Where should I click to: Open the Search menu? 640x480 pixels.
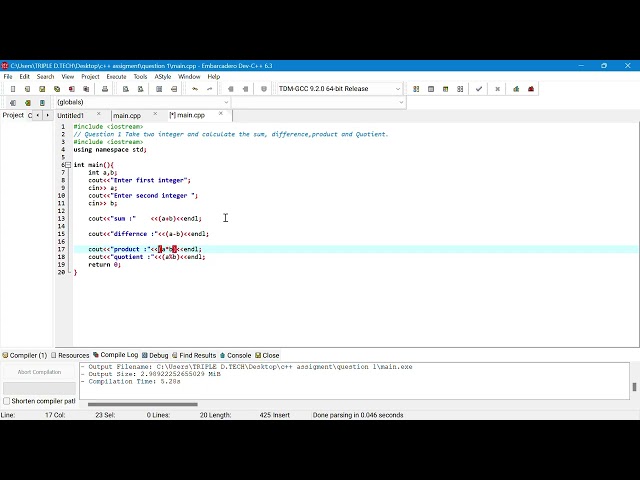[45, 77]
